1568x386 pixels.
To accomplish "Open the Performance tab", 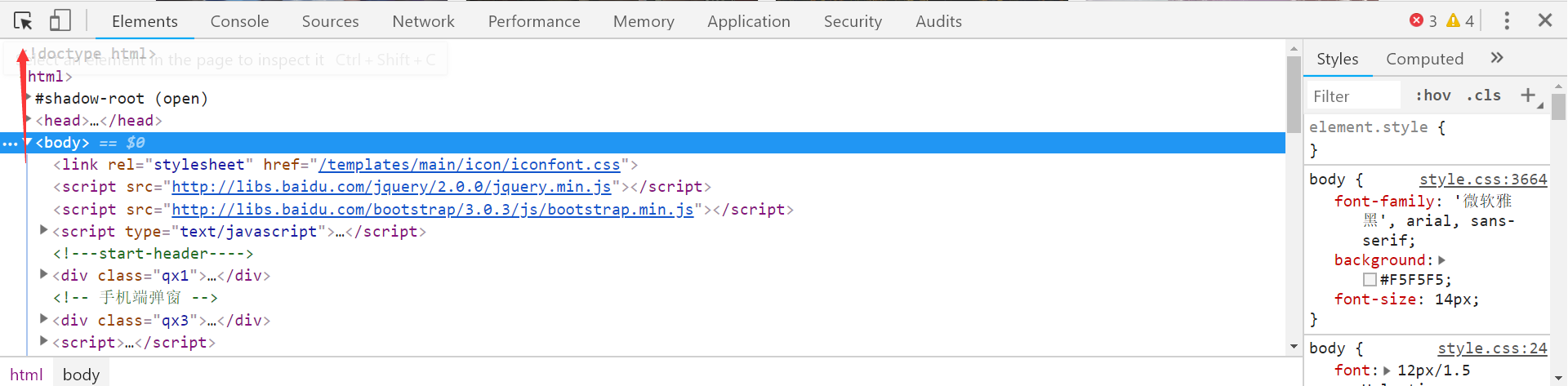I will coord(534,21).
